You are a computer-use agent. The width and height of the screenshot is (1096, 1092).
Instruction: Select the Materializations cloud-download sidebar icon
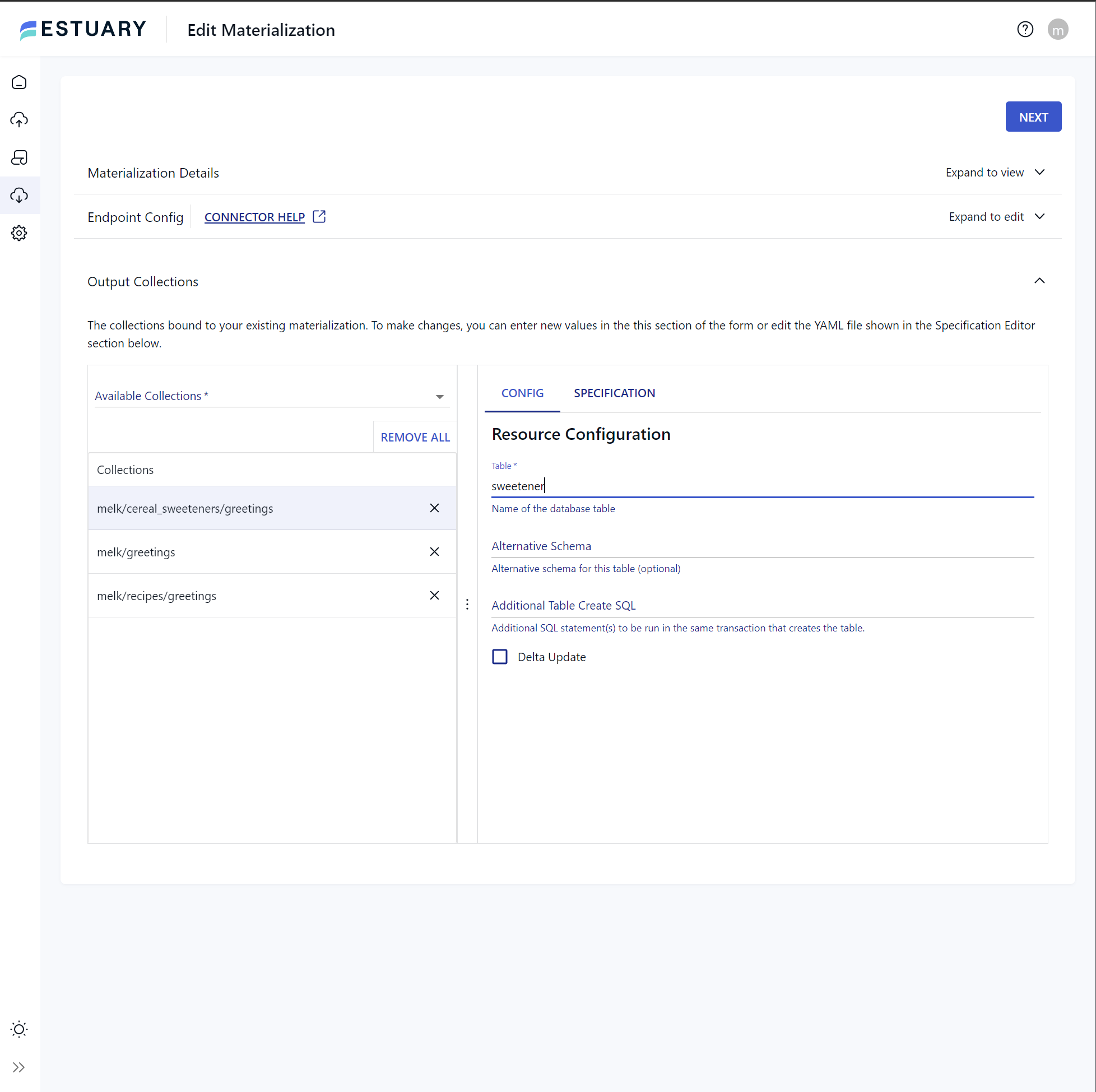click(18, 195)
